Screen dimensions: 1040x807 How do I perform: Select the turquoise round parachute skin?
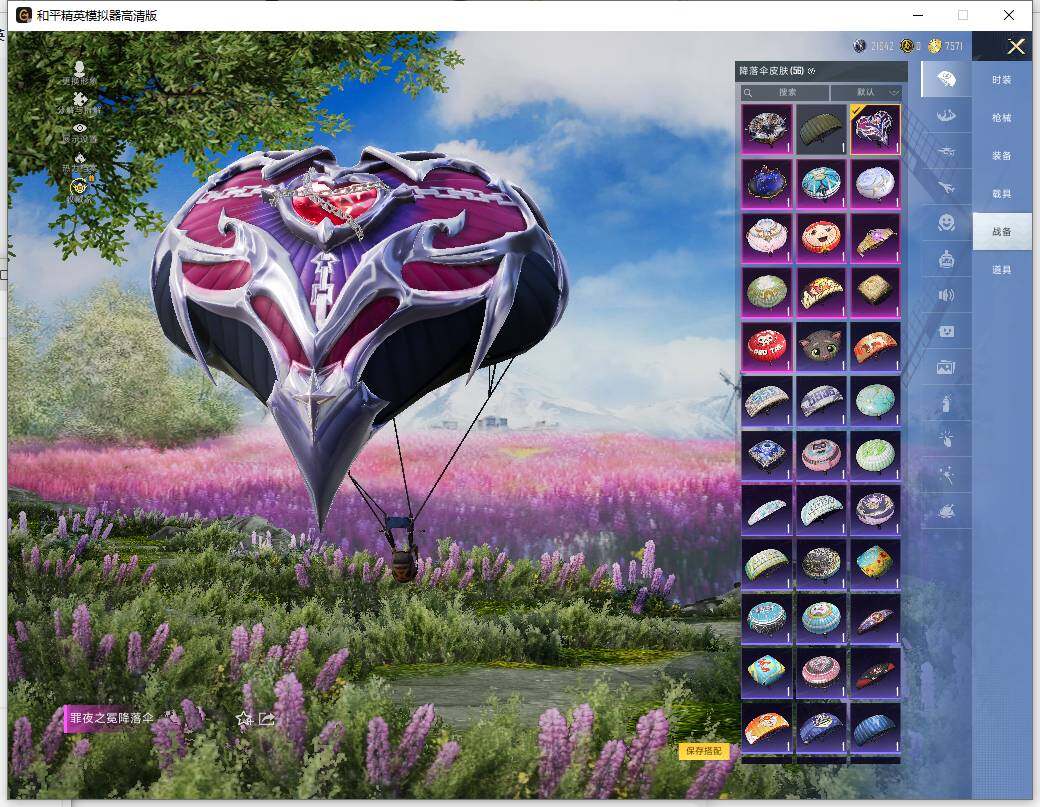coord(875,401)
